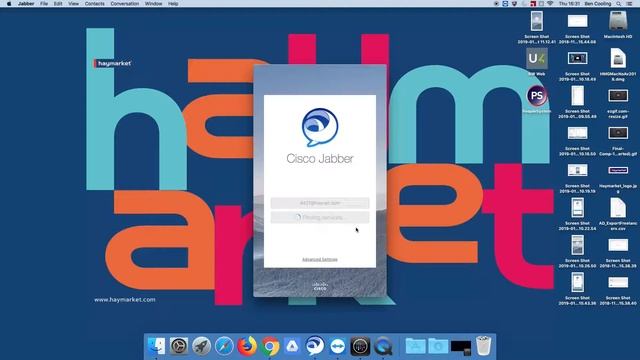Open QuickTime Player from the dock
Image resolution: width=640 pixels, height=360 pixels.
click(x=383, y=346)
